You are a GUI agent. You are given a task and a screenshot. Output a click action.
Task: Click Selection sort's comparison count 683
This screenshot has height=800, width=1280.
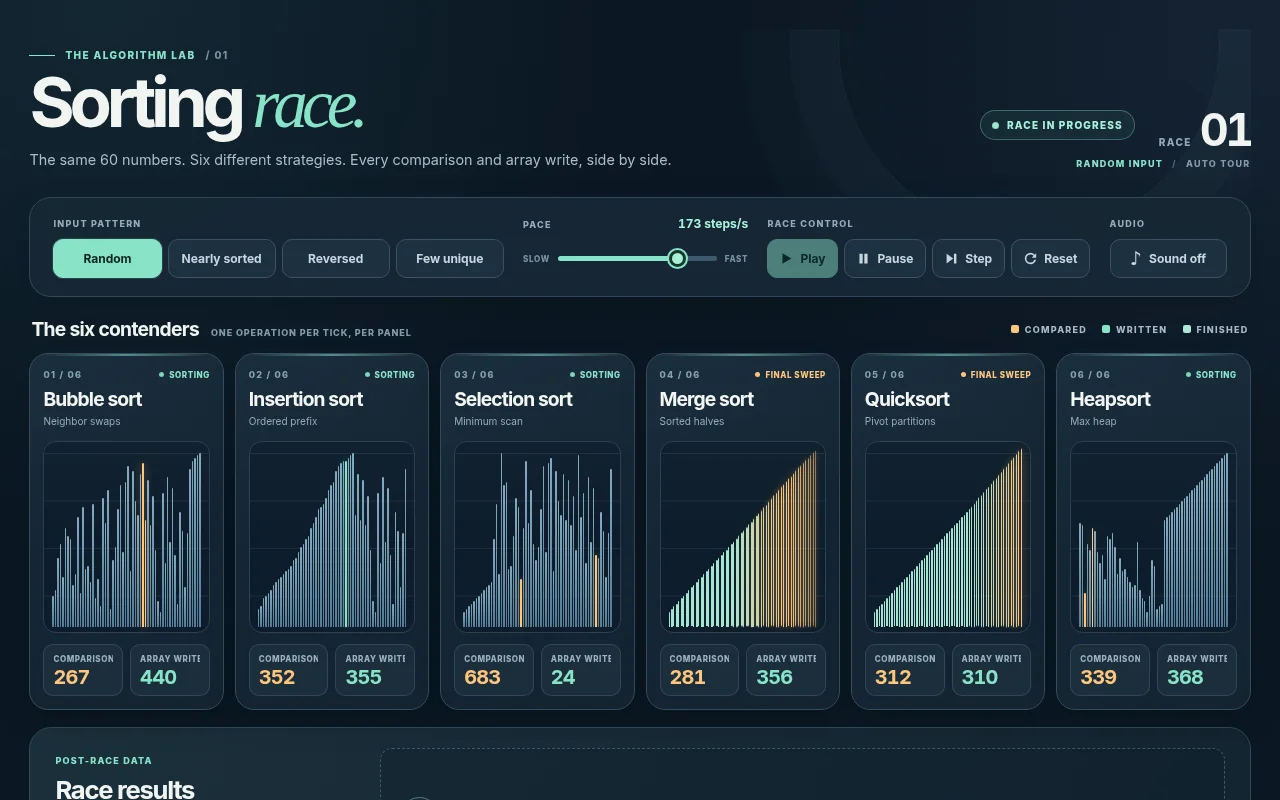coord(483,677)
